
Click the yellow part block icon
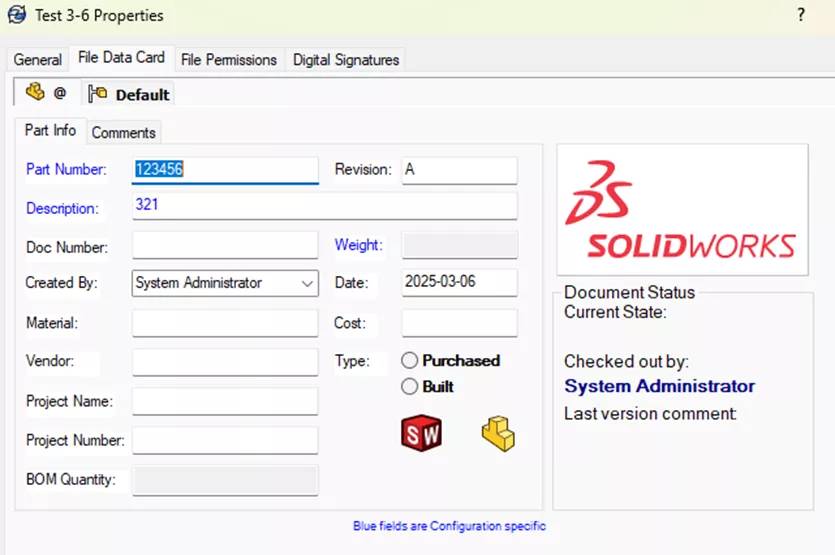(x=498, y=434)
